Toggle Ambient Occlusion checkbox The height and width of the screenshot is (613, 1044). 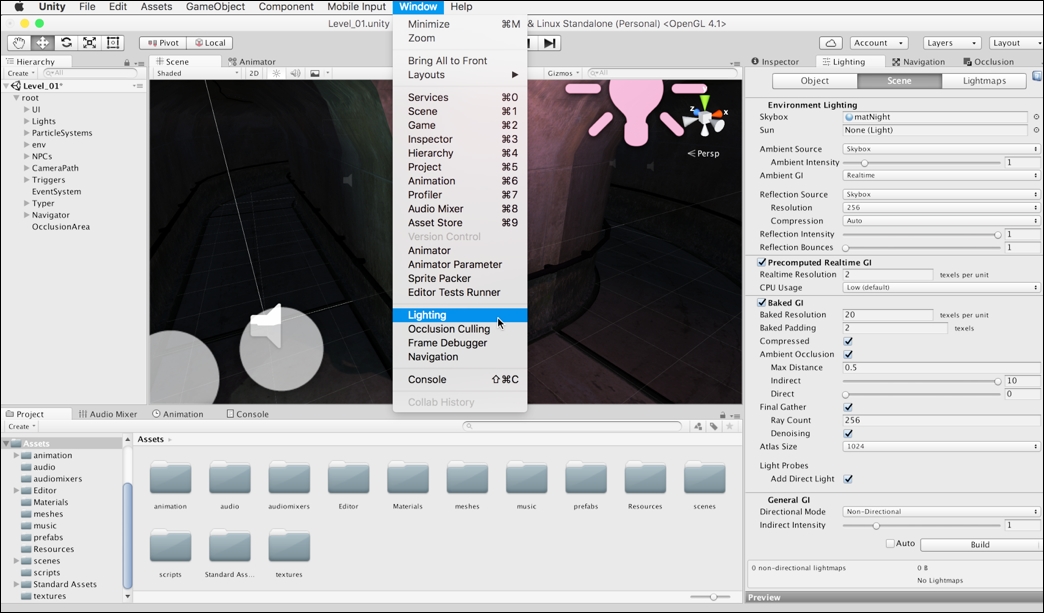(848, 355)
